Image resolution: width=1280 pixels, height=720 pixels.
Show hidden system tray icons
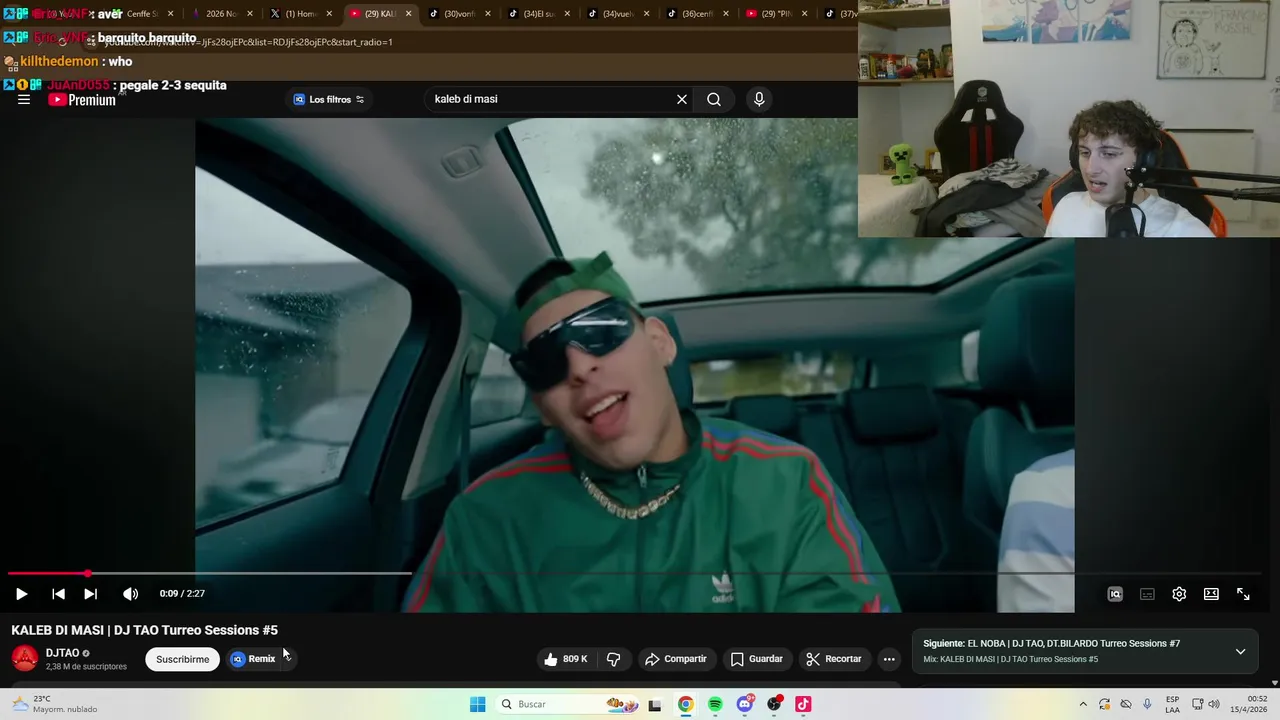click(x=1082, y=704)
